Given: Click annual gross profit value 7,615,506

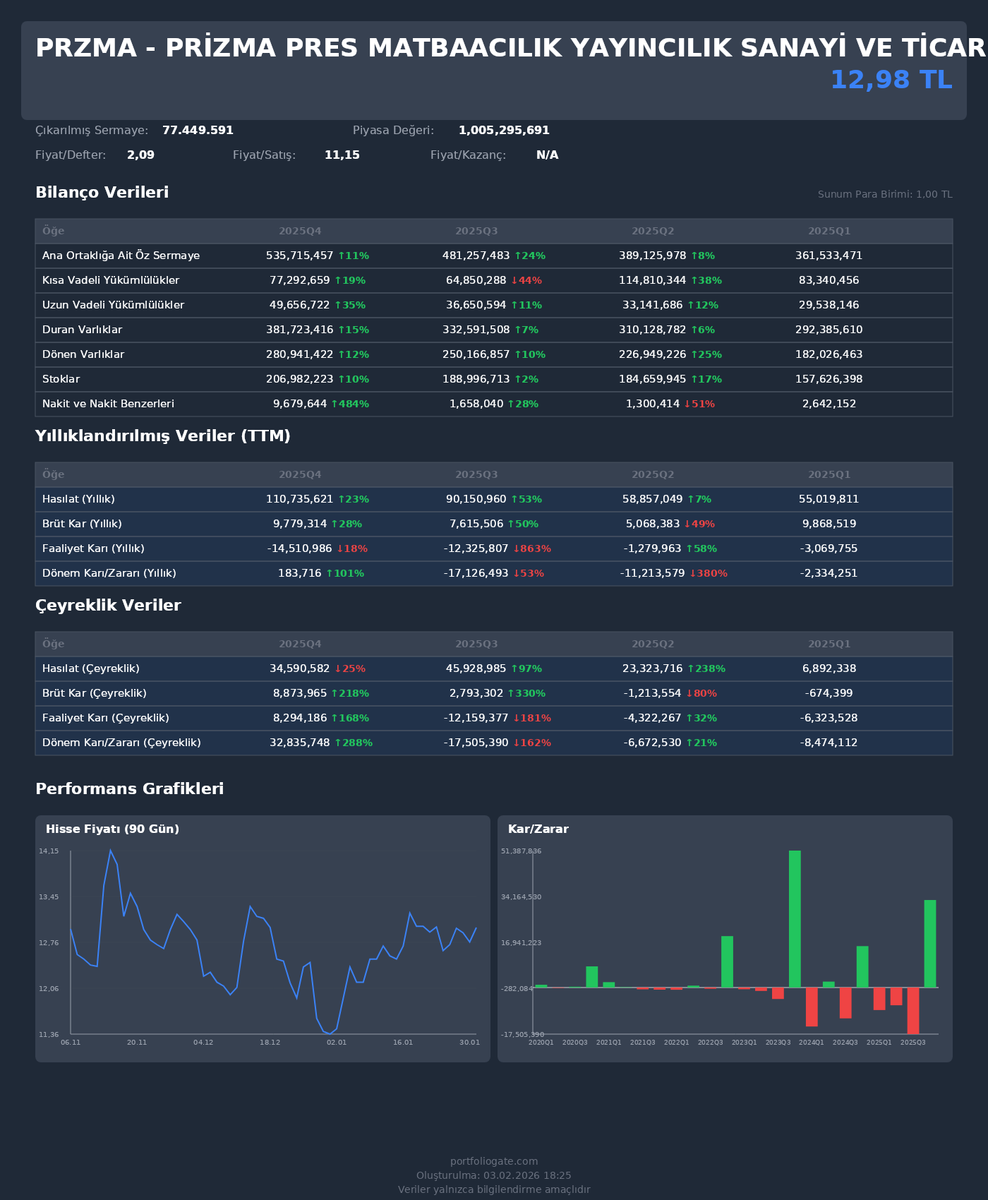Looking at the screenshot, I should pos(476,524).
